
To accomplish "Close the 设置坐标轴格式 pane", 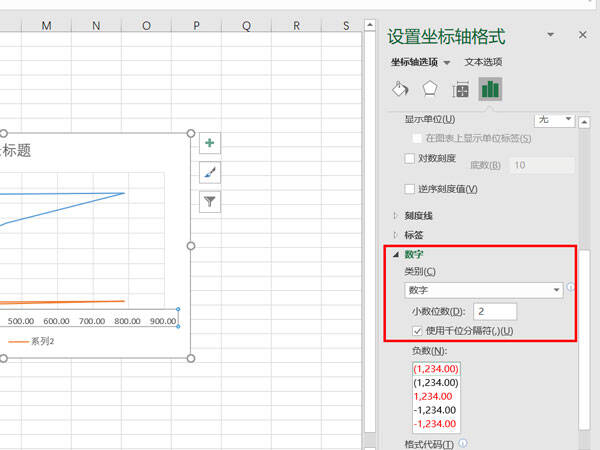I will coord(582,35).
